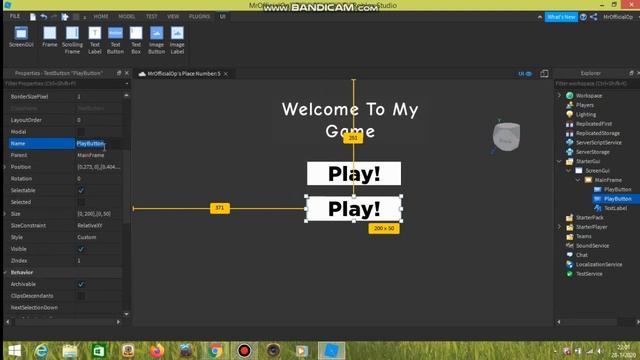Insert a Text Button element
The width and height of the screenshot is (640, 360).
tap(115, 40)
